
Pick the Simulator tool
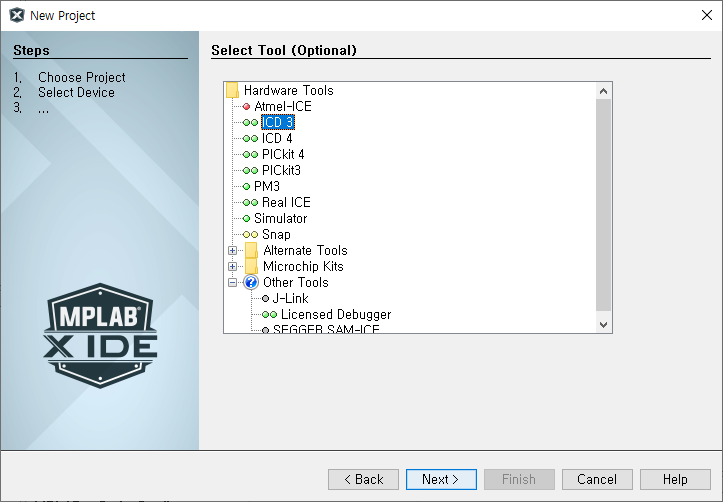280,219
